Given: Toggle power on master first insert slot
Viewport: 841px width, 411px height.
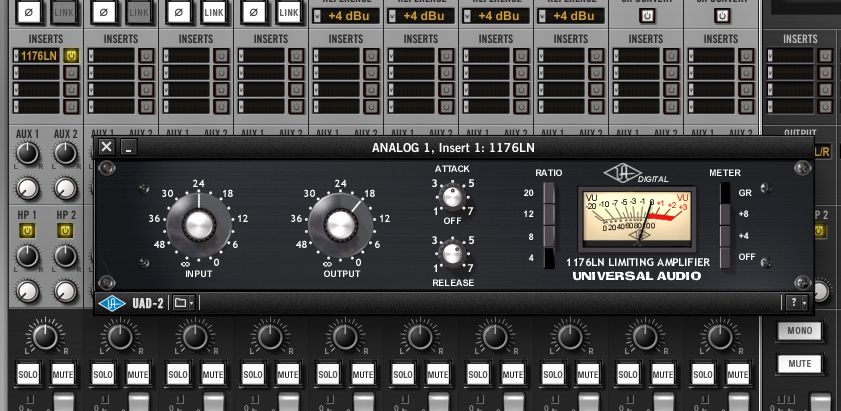Looking at the screenshot, I should pos(824,55).
